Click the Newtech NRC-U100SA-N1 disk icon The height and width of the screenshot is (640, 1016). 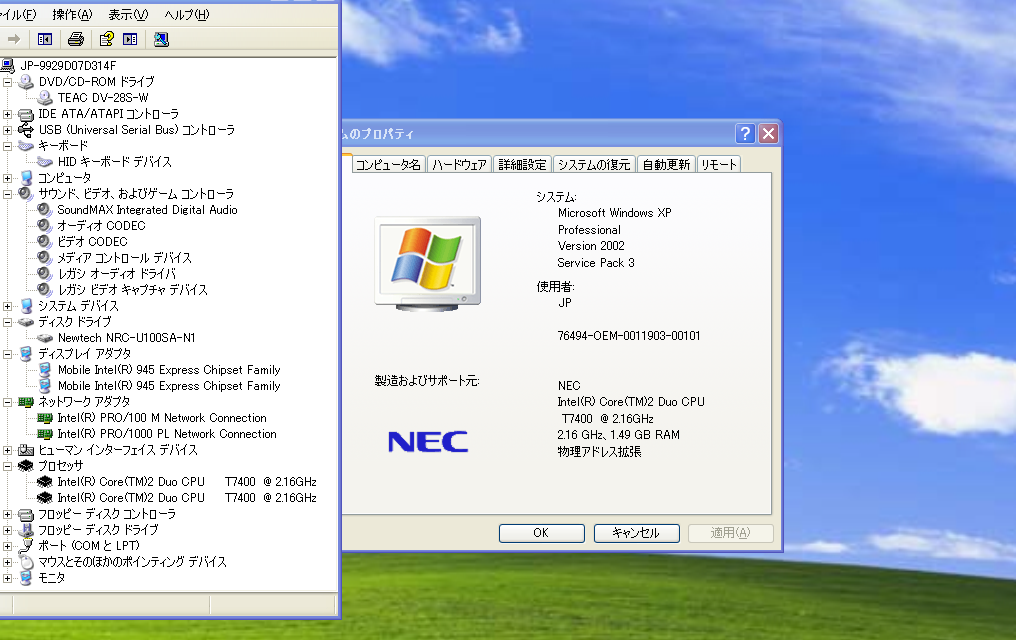point(45,338)
